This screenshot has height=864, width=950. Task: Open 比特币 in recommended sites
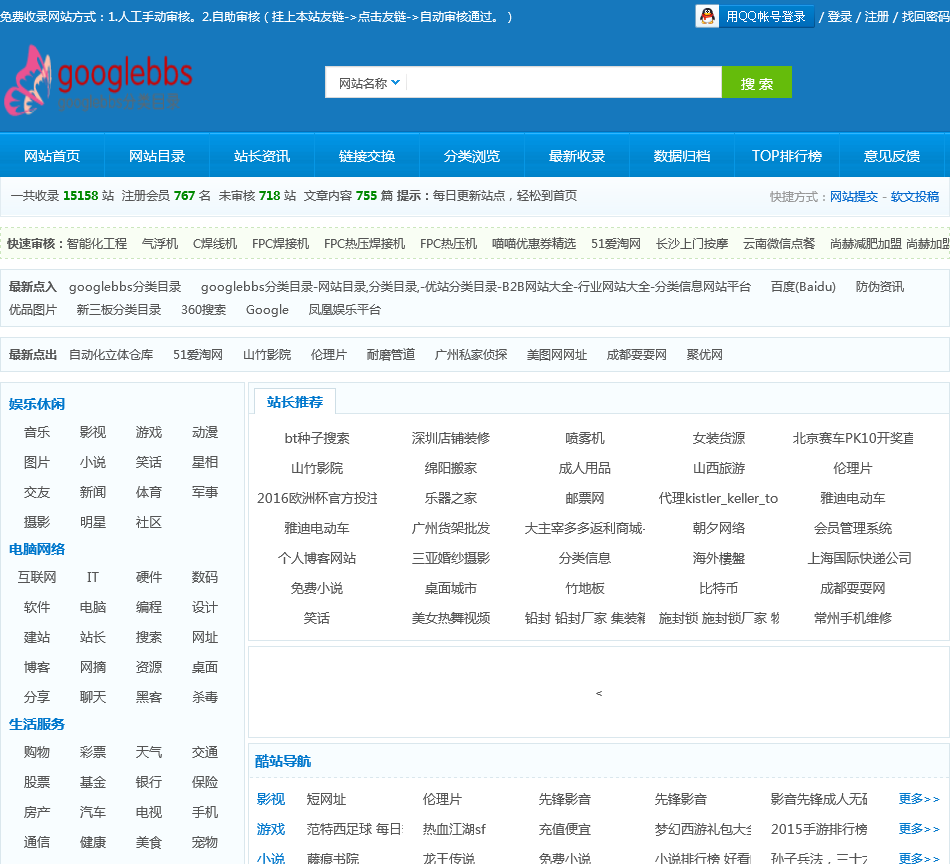pos(719,588)
